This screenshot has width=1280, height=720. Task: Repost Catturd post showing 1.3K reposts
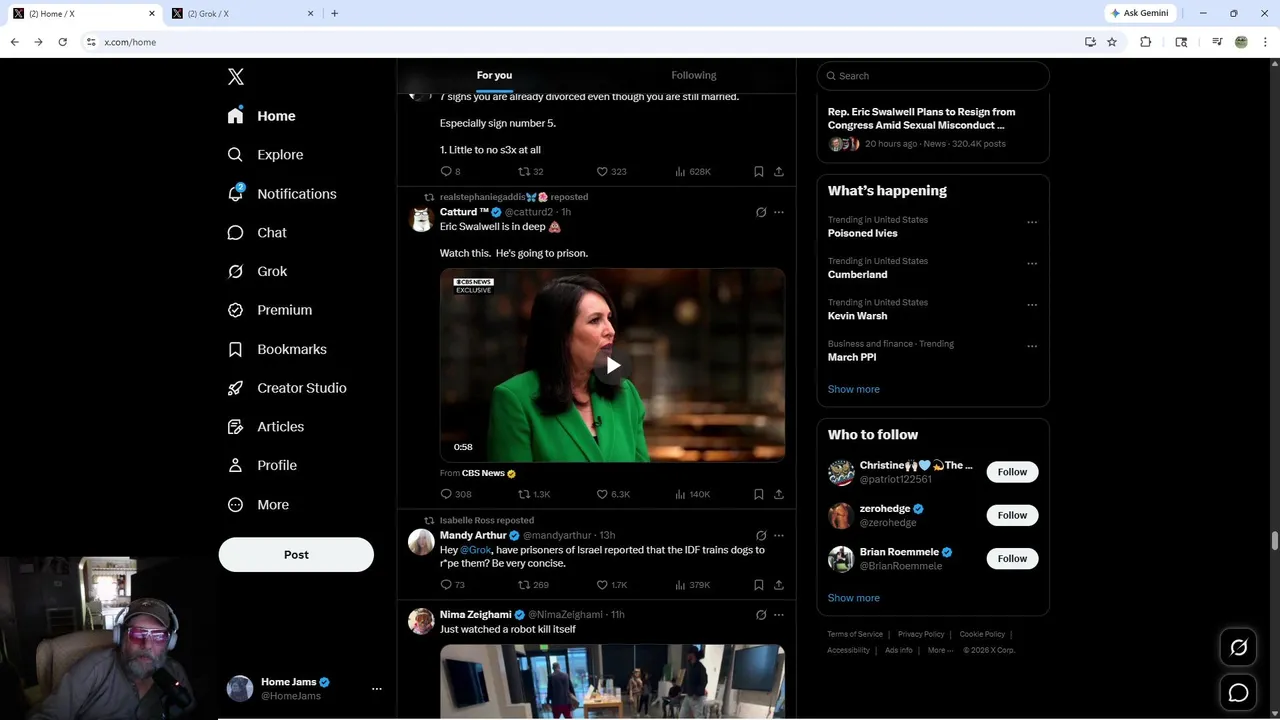(x=534, y=494)
